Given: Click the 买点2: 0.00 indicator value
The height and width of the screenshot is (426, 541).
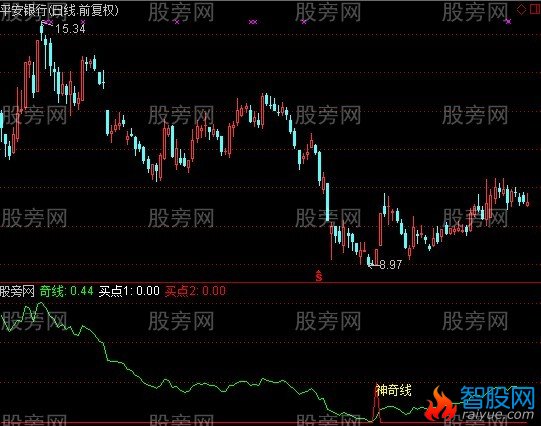Looking at the screenshot, I should click(x=195, y=291).
